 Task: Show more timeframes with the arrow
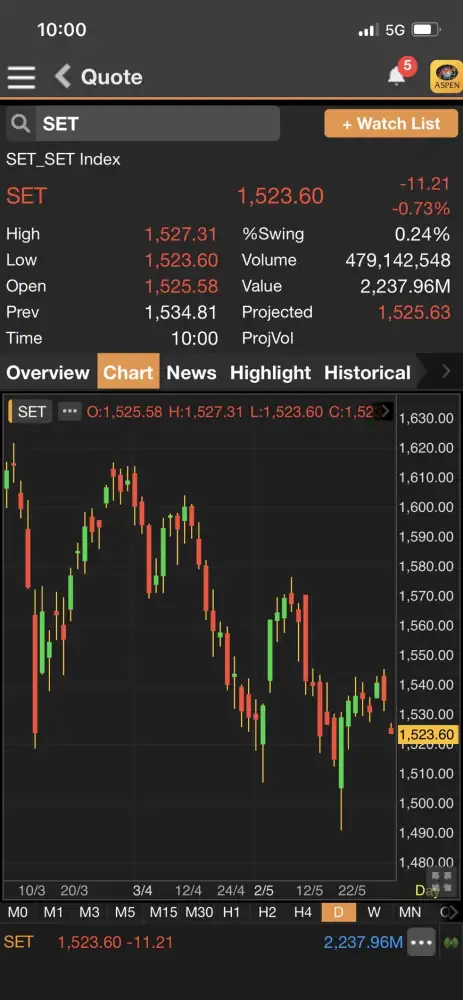454,913
